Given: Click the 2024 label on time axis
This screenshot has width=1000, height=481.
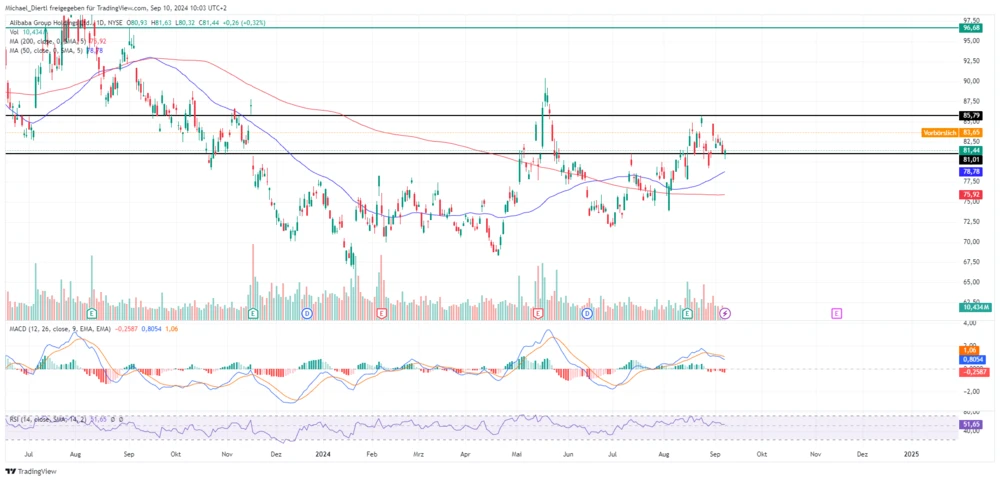Looking at the screenshot, I should (322, 453).
